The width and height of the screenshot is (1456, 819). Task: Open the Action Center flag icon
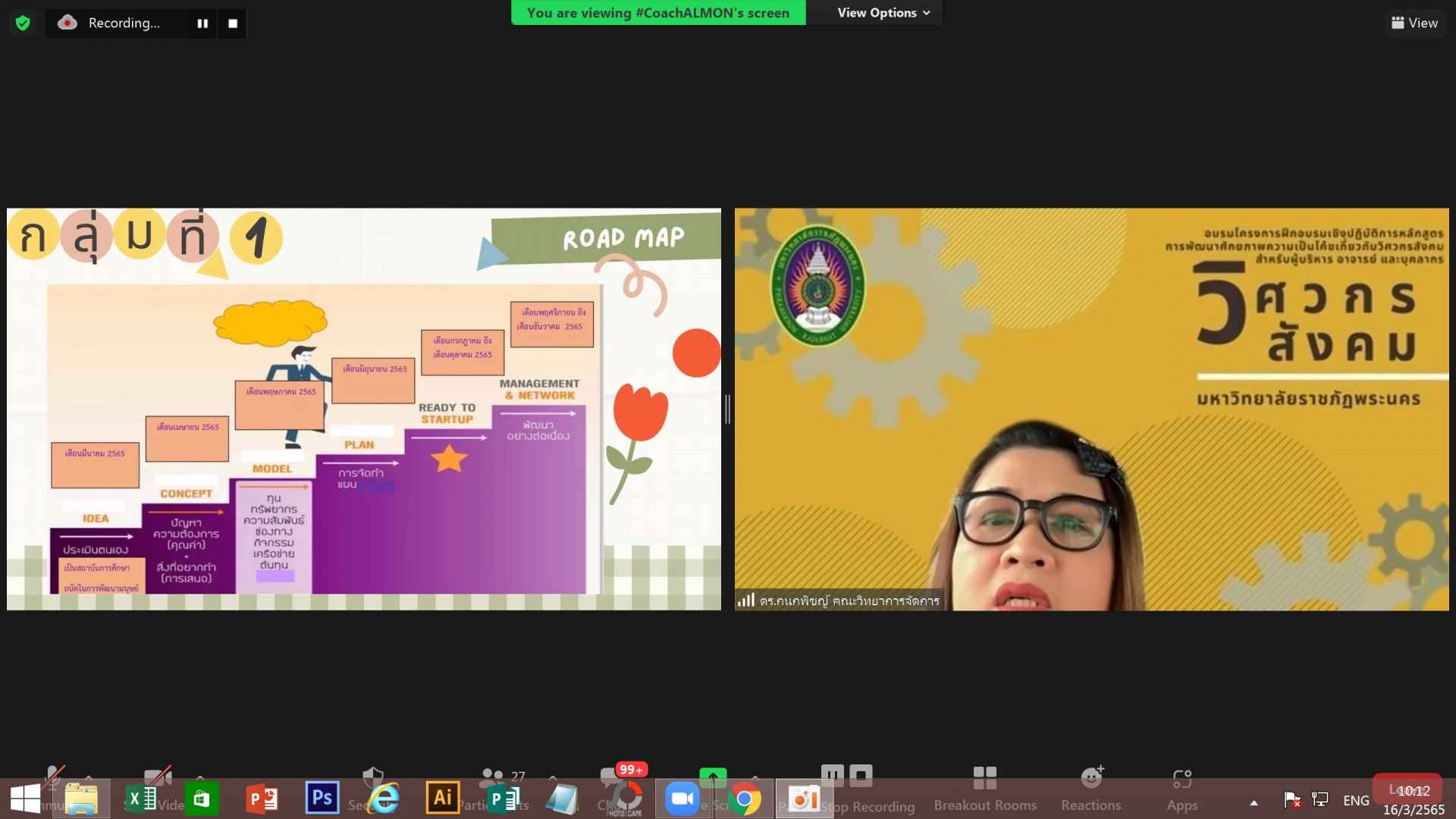1292,799
